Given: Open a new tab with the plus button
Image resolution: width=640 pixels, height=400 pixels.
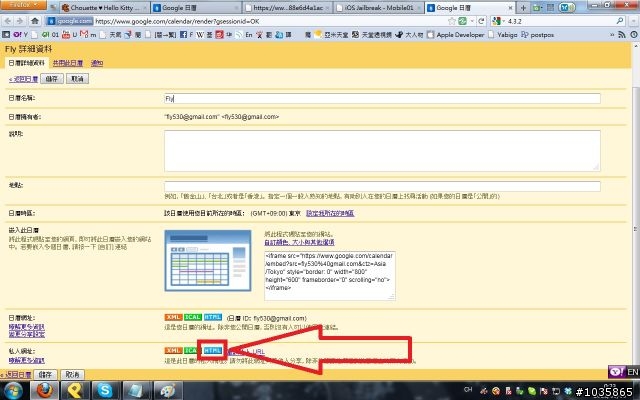Looking at the screenshot, I should [x=523, y=8].
